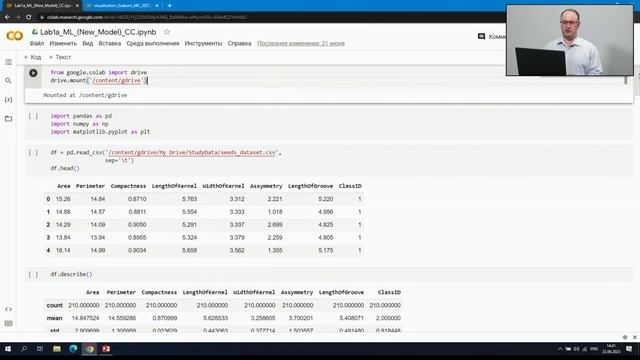Open the Вид menu
Image resolution: width=640 pixels, height=360 pixels.
click(x=88, y=43)
